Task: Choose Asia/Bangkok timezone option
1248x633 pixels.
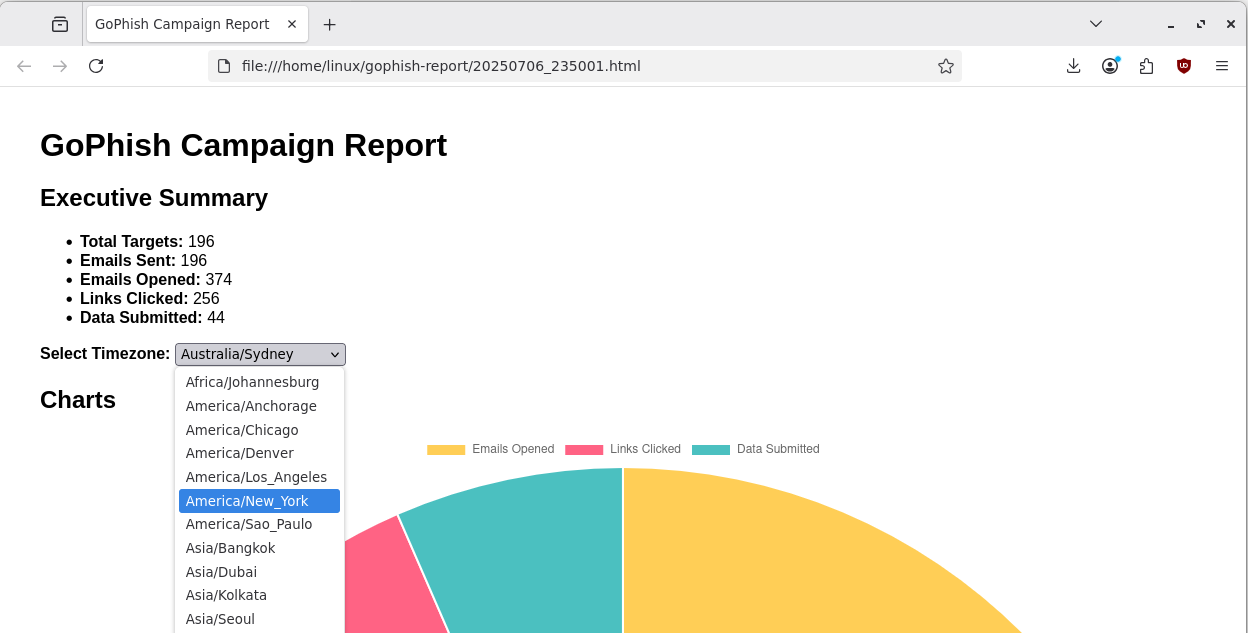Action: [259, 548]
